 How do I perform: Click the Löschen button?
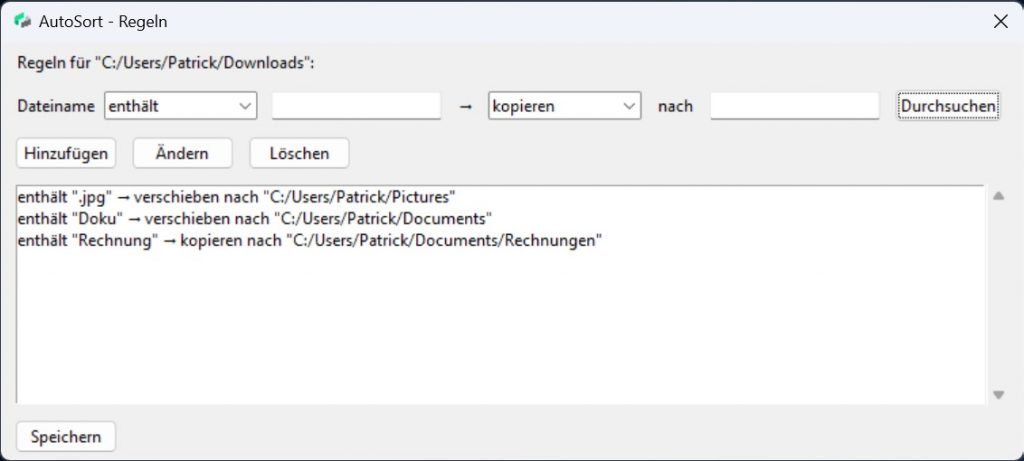(299, 153)
